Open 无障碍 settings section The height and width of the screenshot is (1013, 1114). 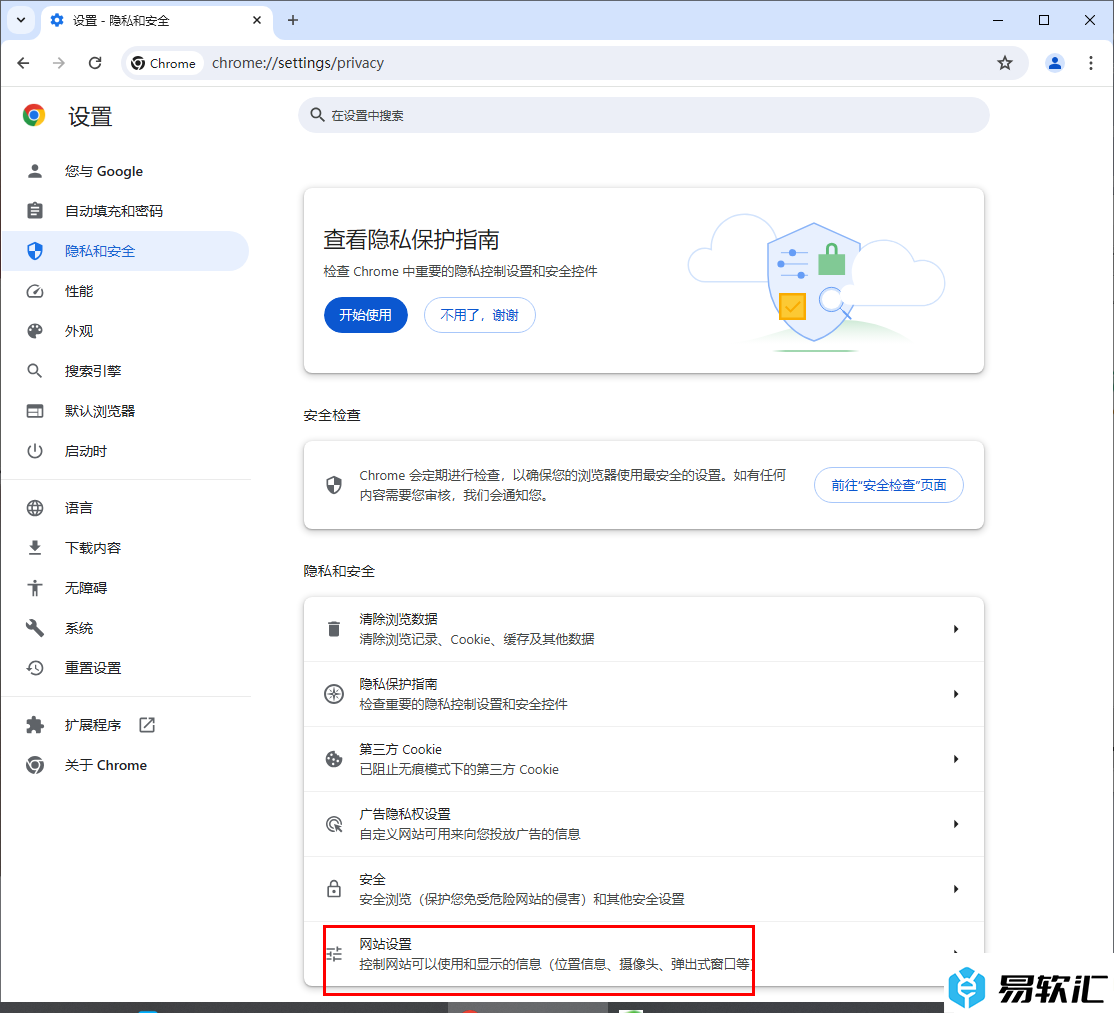click(125, 588)
